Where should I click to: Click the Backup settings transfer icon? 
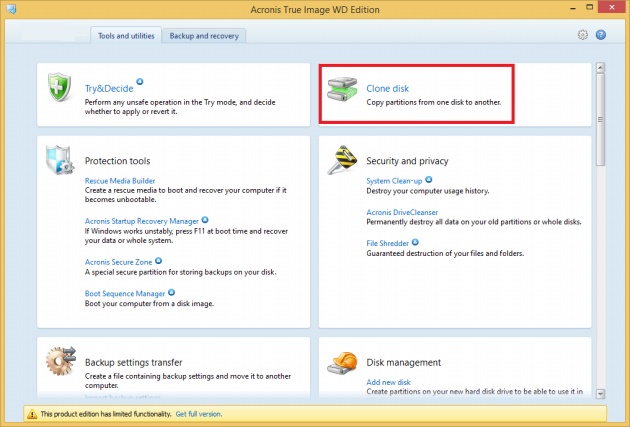[61, 361]
